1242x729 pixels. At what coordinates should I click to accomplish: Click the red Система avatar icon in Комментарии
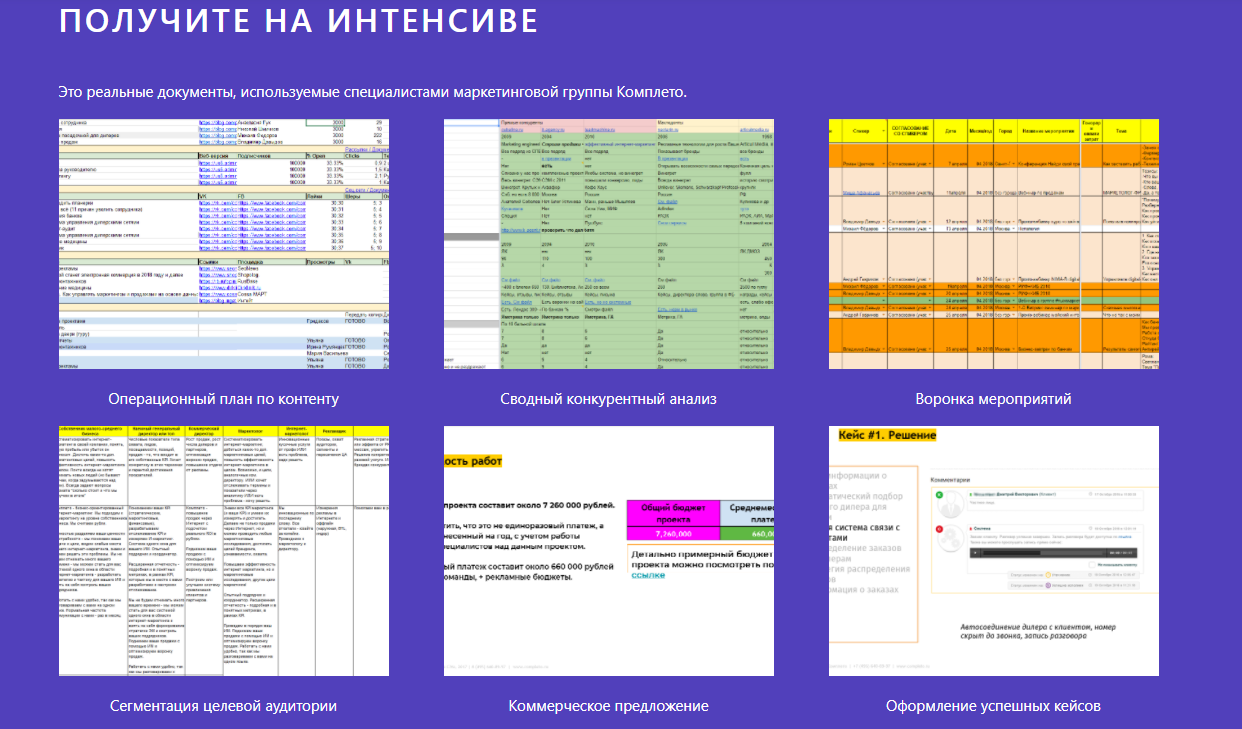(940, 527)
